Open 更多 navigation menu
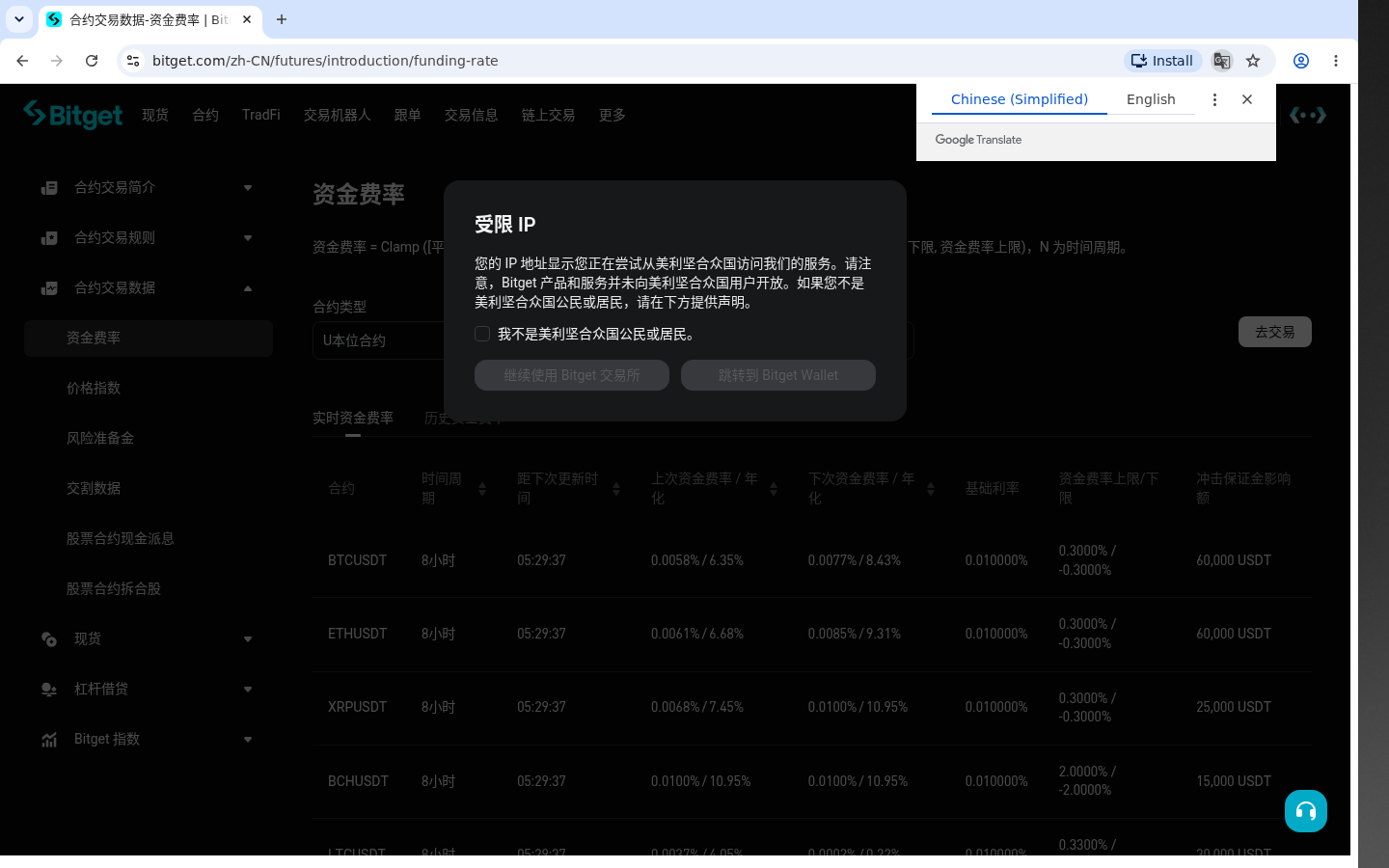Screen dimensions: 1389x868 pyautogui.click(x=613, y=115)
